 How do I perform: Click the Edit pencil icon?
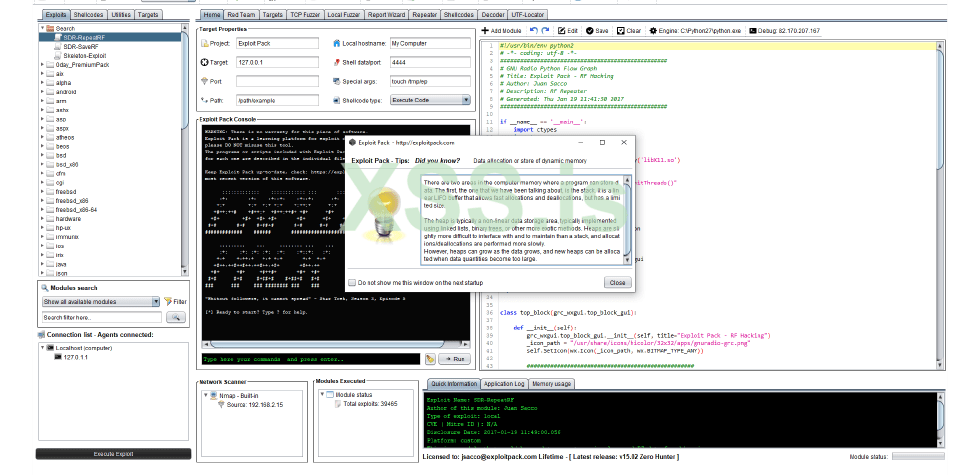tap(560, 32)
